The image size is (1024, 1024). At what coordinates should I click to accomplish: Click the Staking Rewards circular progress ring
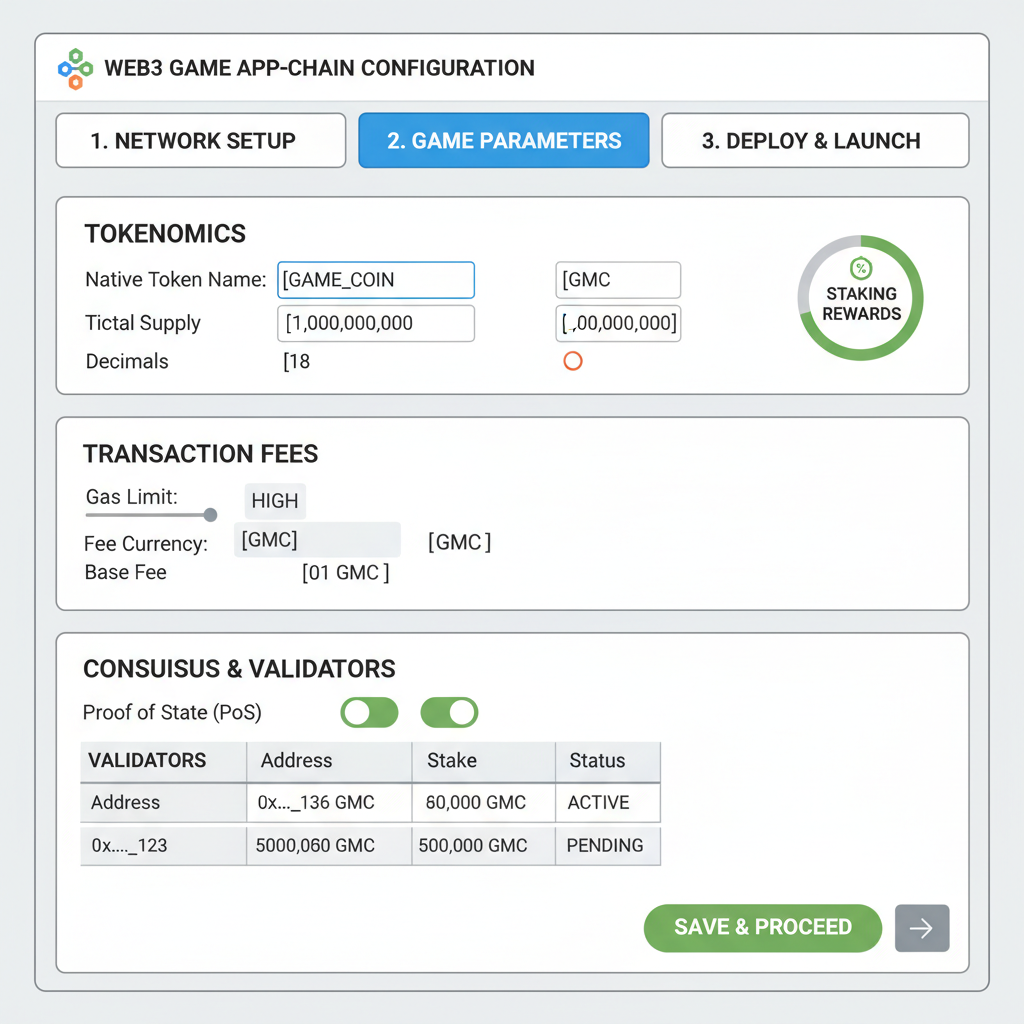click(860, 297)
